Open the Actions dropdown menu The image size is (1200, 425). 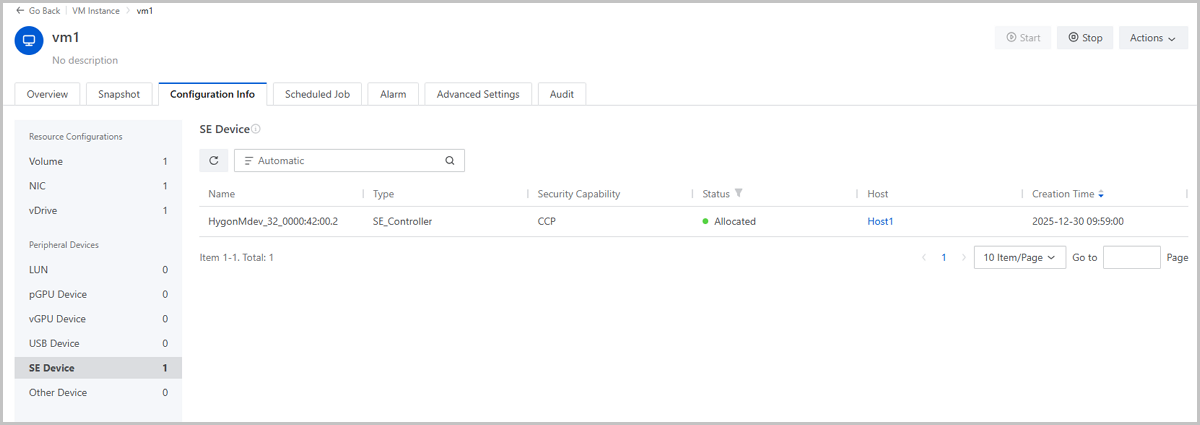[x=1152, y=38]
